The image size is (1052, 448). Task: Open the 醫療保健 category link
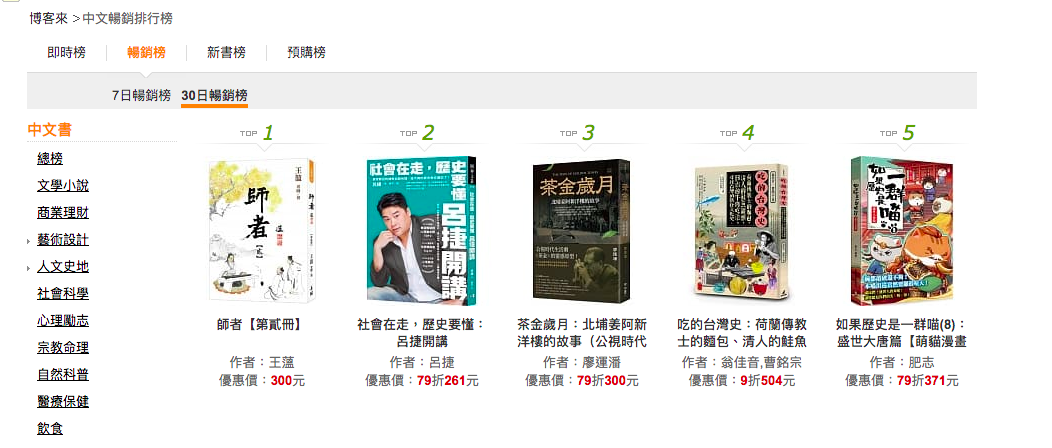pyautogui.click(x=63, y=401)
